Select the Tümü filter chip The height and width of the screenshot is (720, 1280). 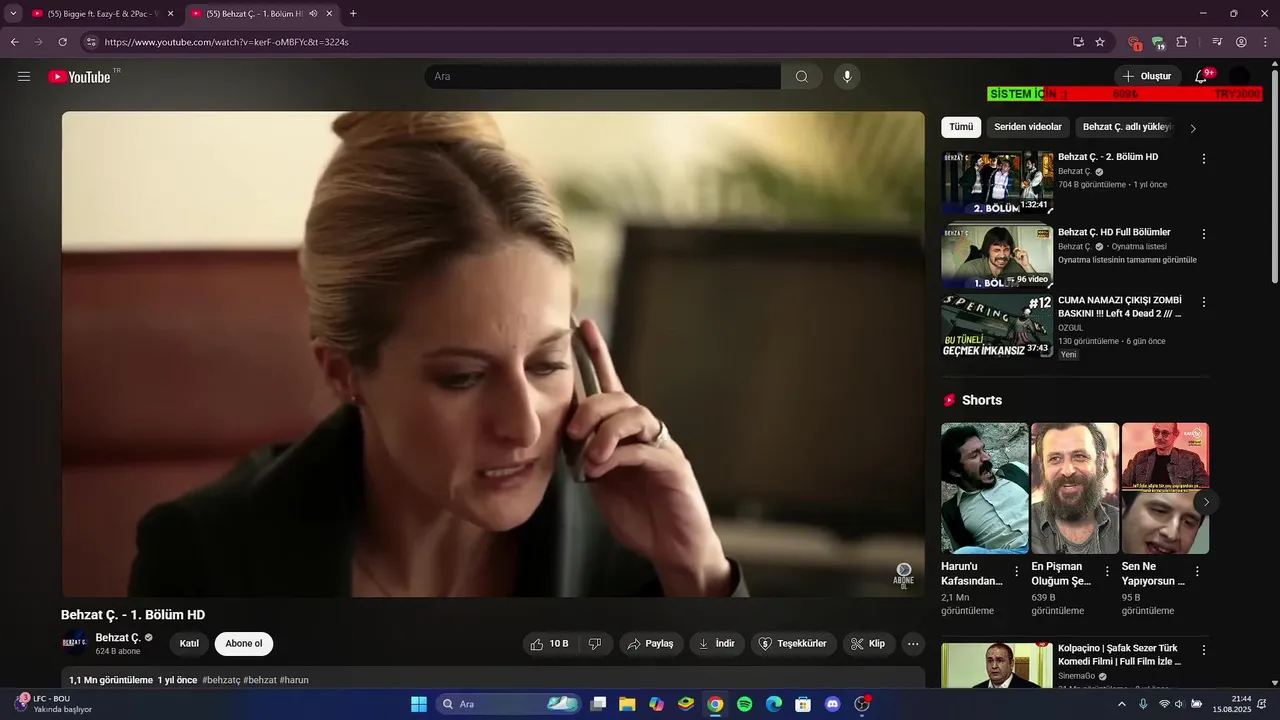click(961, 127)
